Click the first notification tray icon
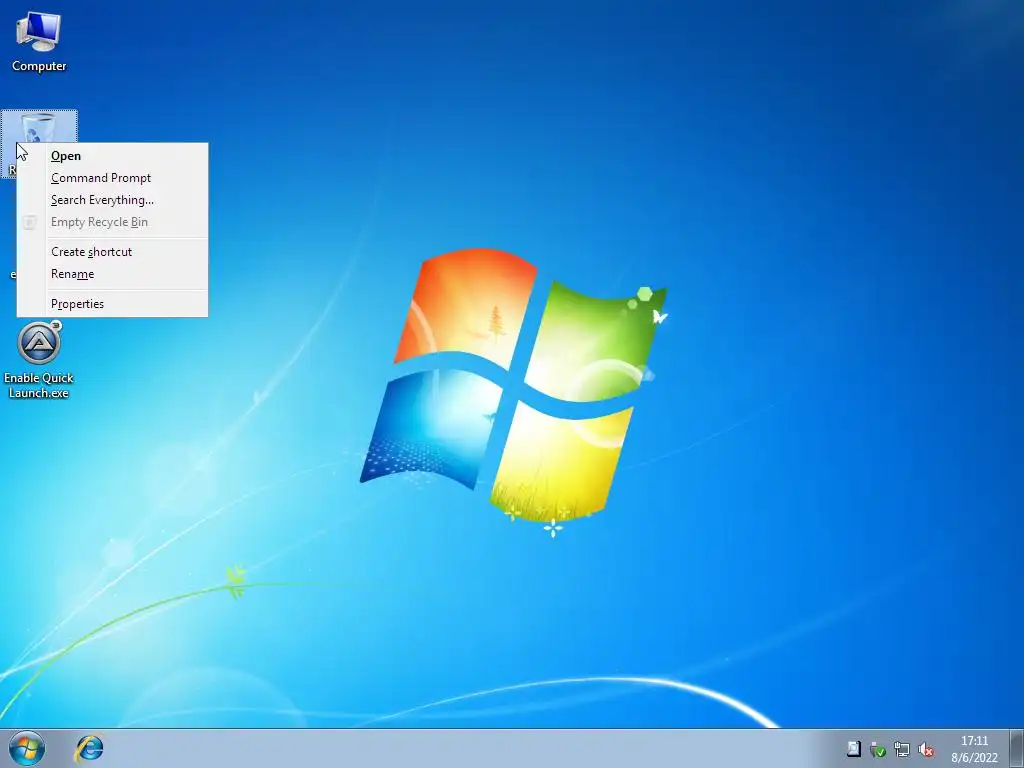The width and height of the screenshot is (1024, 768). tap(854, 749)
